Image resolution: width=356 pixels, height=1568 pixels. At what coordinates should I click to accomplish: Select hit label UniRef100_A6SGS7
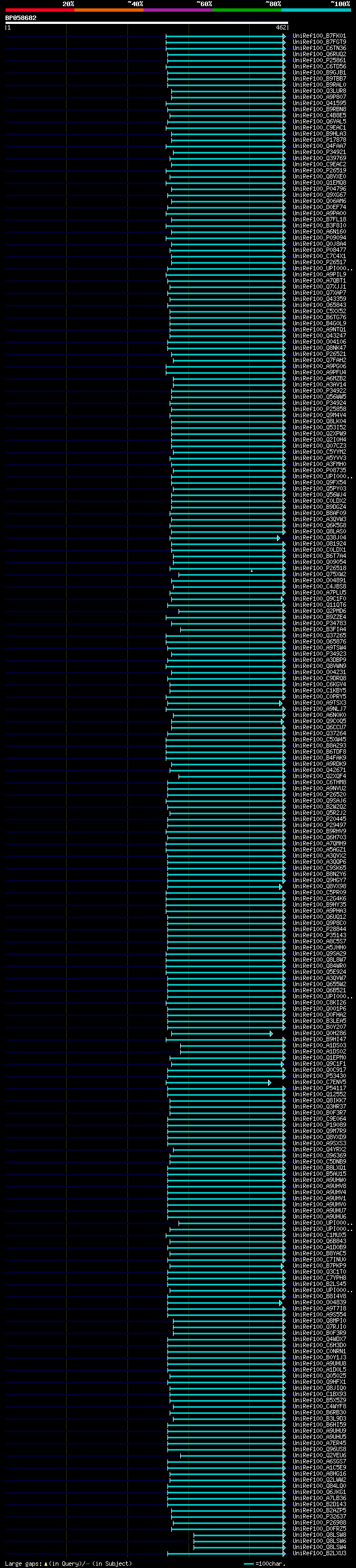click(x=319, y=1461)
